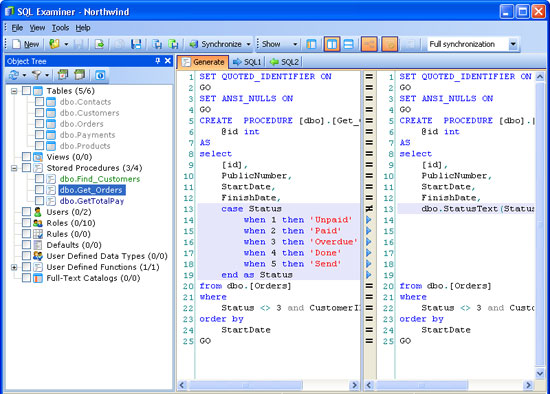The height and width of the screenshot is (394, 550).
Task: Click the Views group icon in tree
Action: (x=38, y=157)
